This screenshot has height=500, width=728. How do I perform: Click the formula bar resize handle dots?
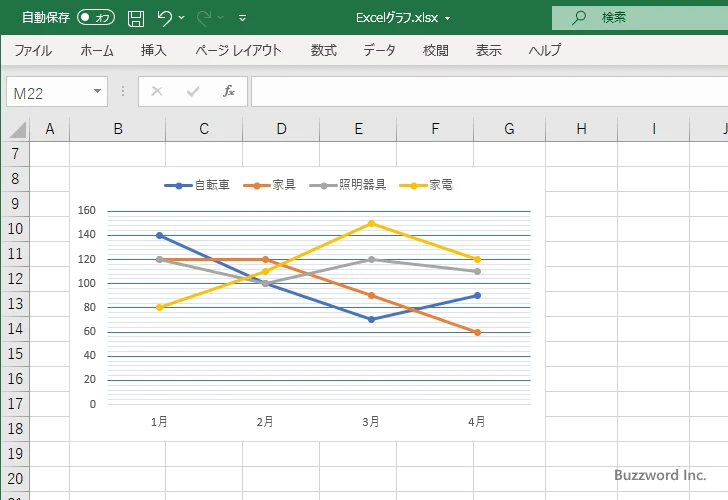point(123,91)
